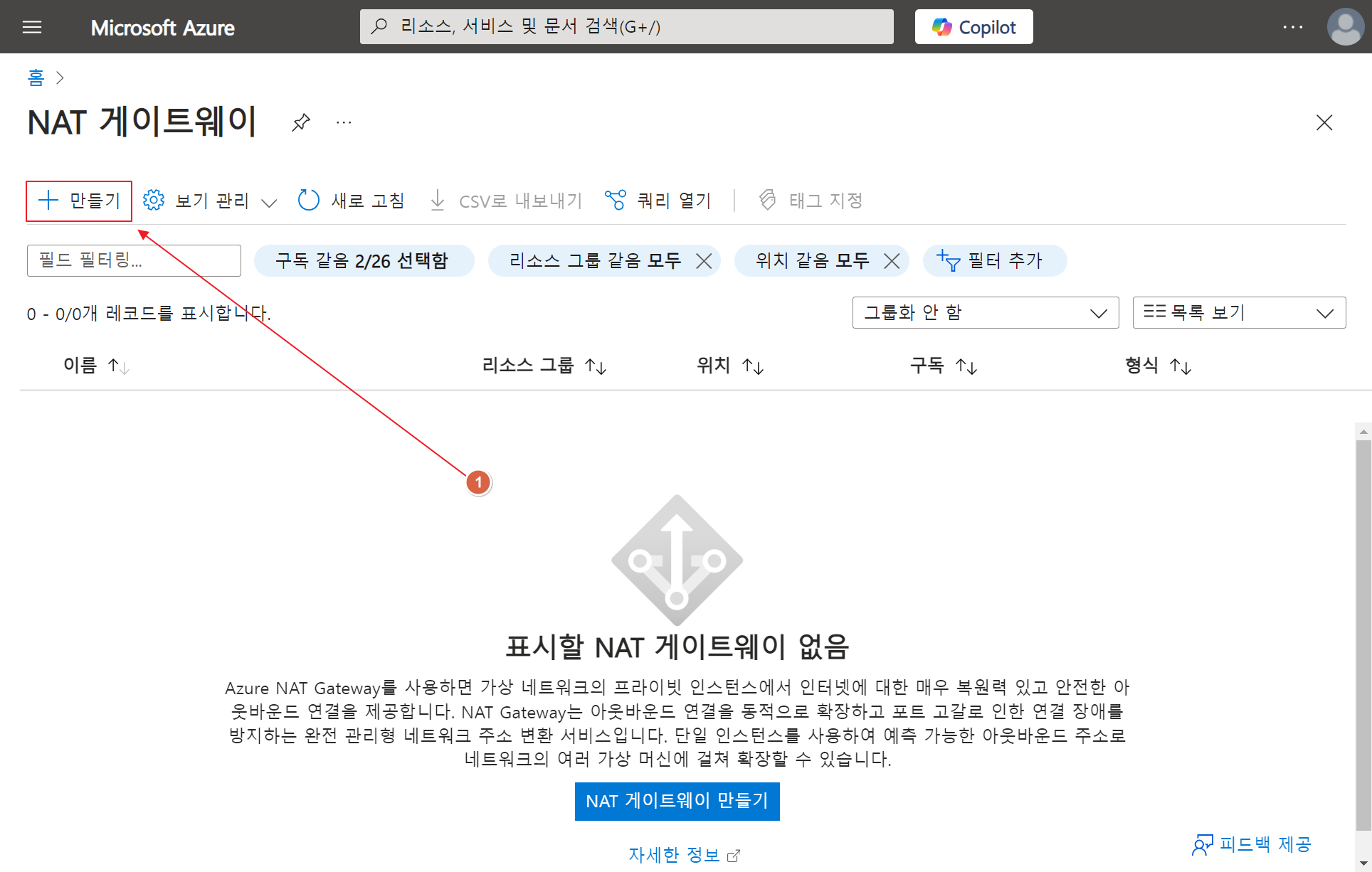Click the 새로 고침 refresh icon
1372x872 pixels.
308,201
